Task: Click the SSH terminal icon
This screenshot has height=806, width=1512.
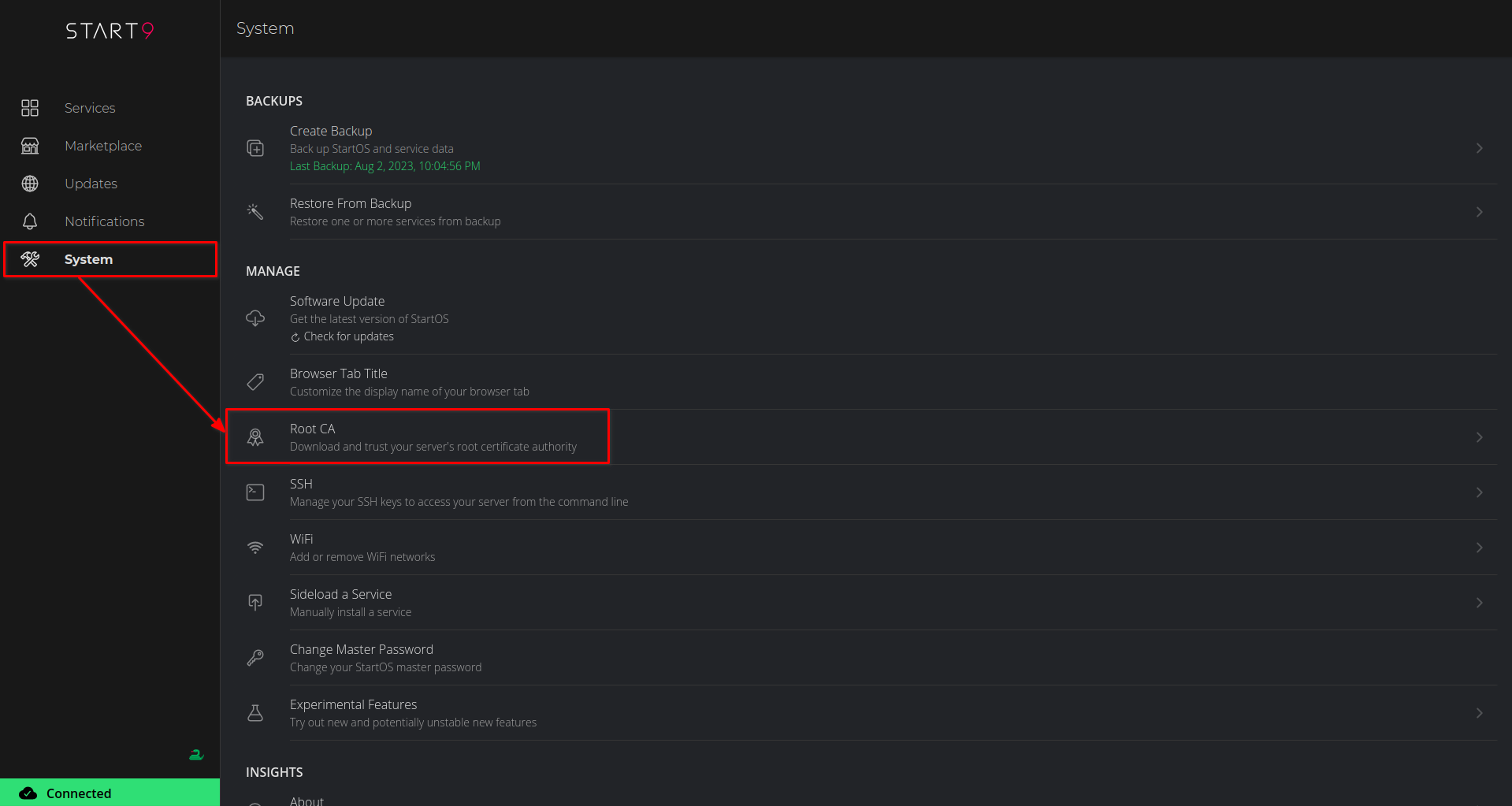Action: 255,492
